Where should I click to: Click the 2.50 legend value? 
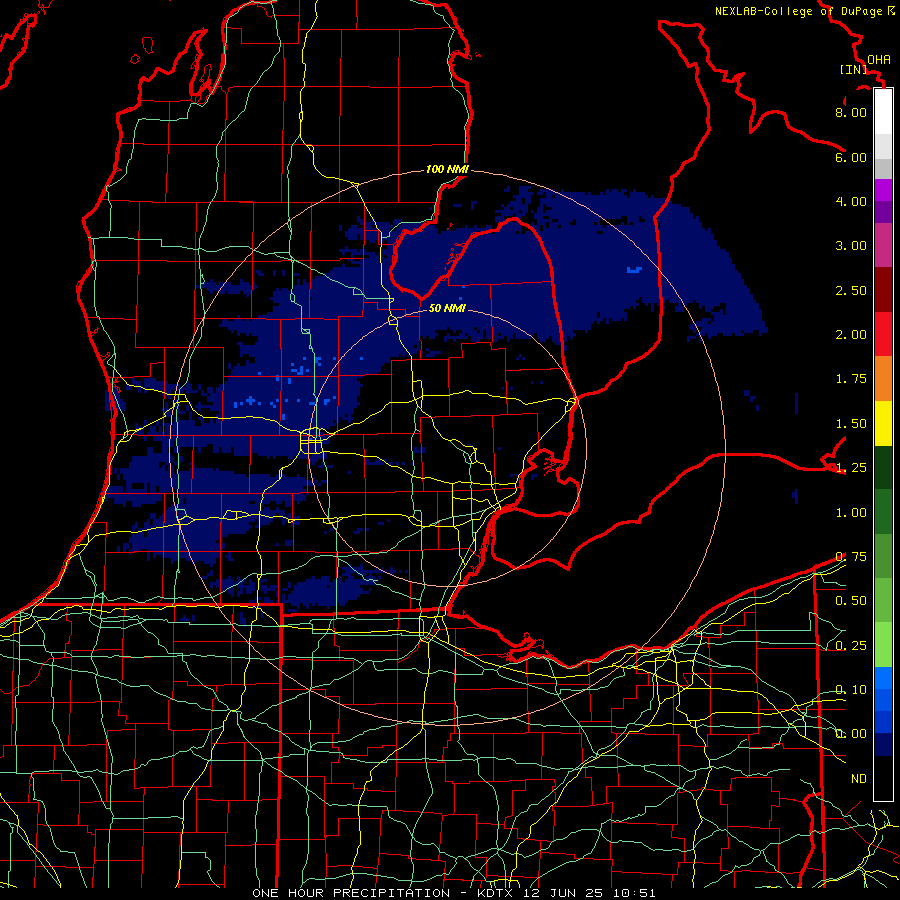(x=851, y=290)
